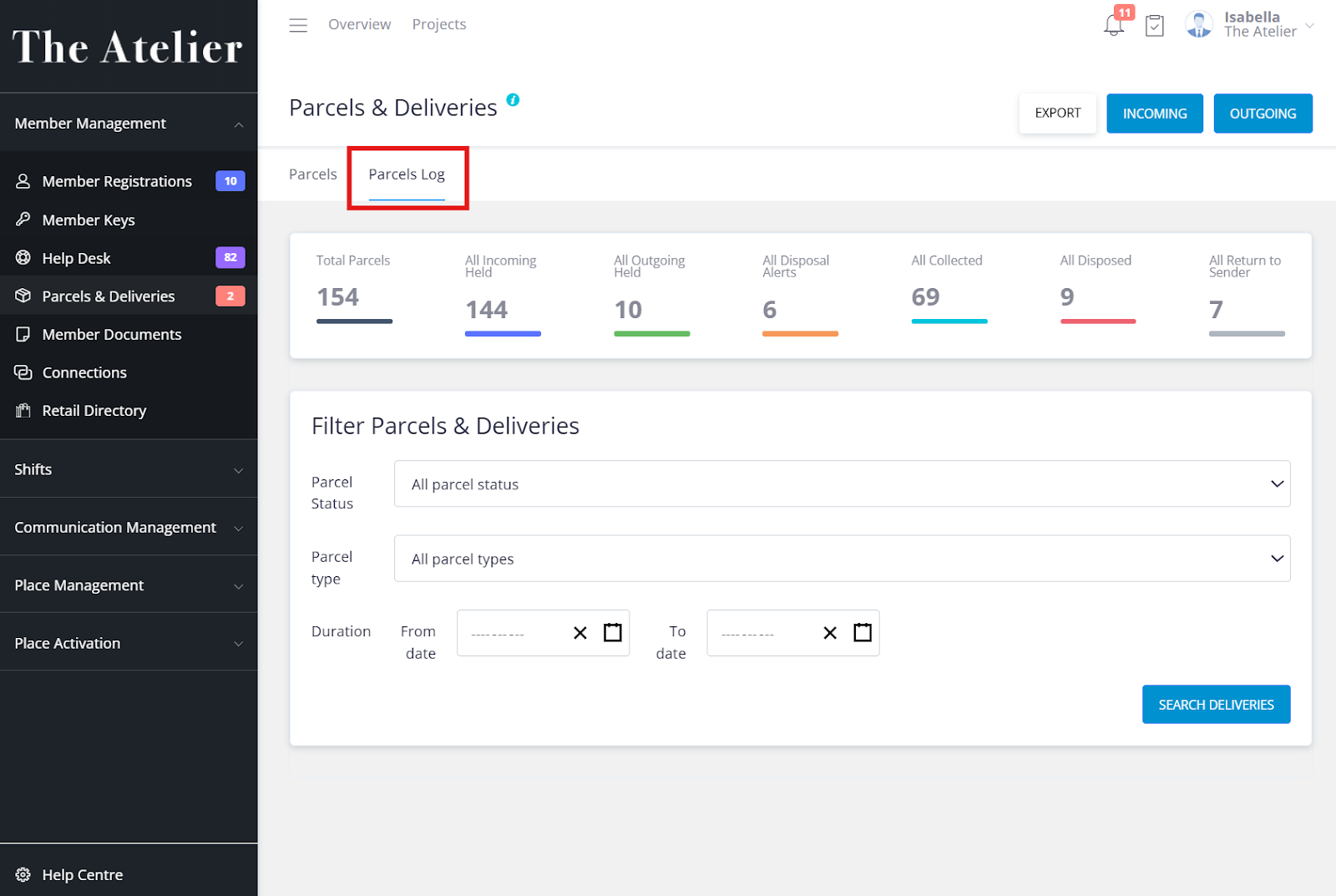Click inside the From date input field
The height and width of the screenshot is (896, 1336).
coord(509,634)
